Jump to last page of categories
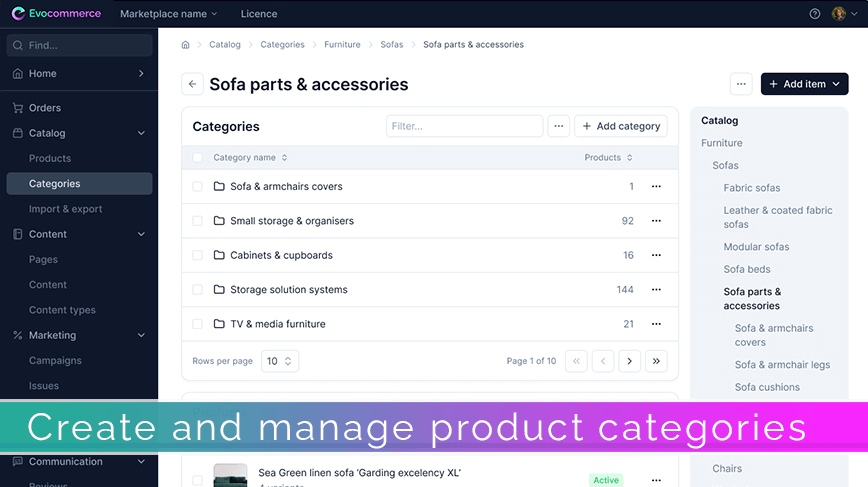The width and height of the screenshot is (868, 487). (656, 361)
